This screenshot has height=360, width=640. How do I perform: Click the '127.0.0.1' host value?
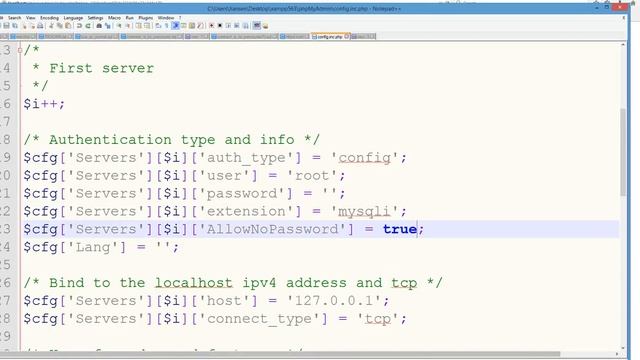click(x=334, y=301)
